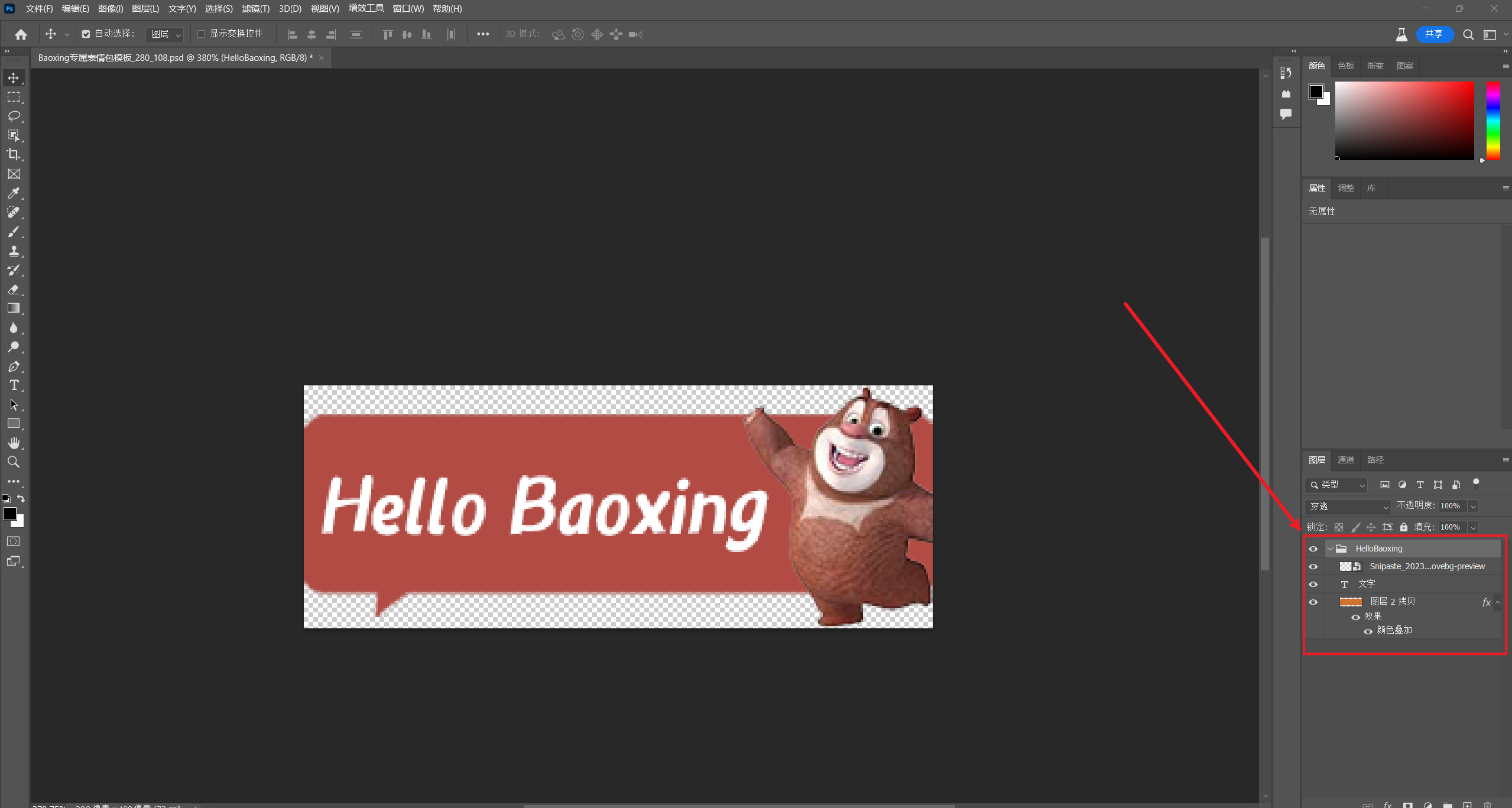This screenshot has width=1512, height=808.
Task: Click the hue spectrum slider bar
Action: tap(1493, 121)
